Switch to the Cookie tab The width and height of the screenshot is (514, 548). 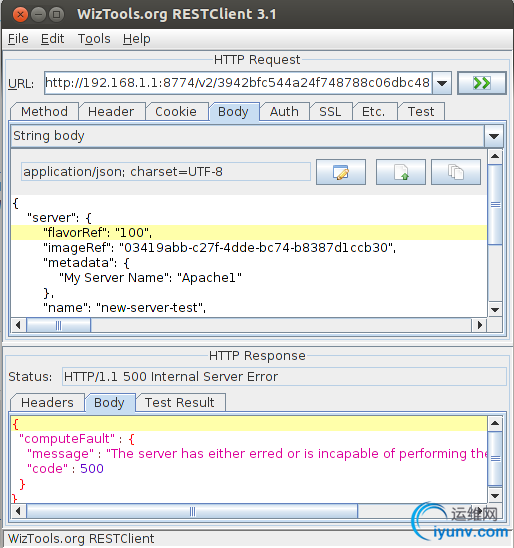point(176,111)
